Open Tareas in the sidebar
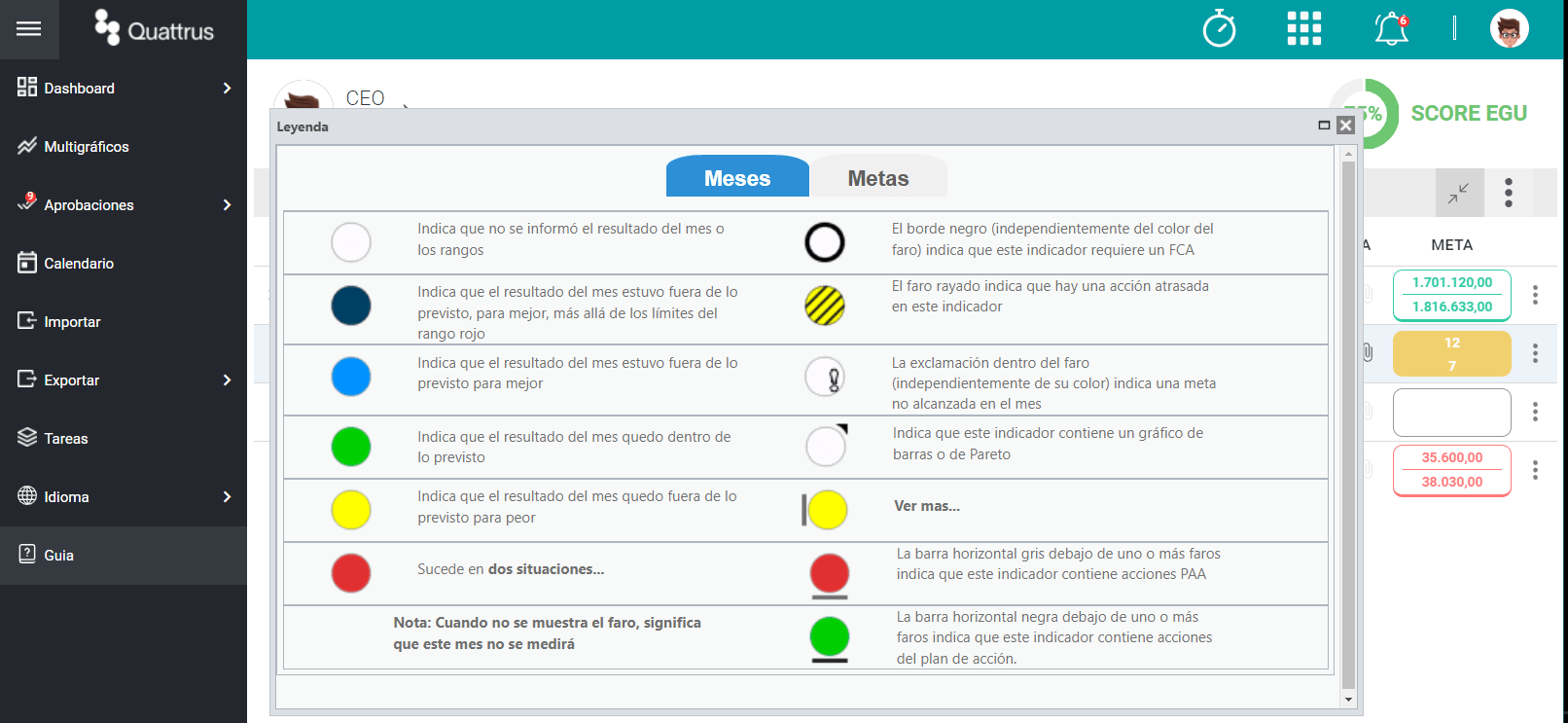 point(124,439)
